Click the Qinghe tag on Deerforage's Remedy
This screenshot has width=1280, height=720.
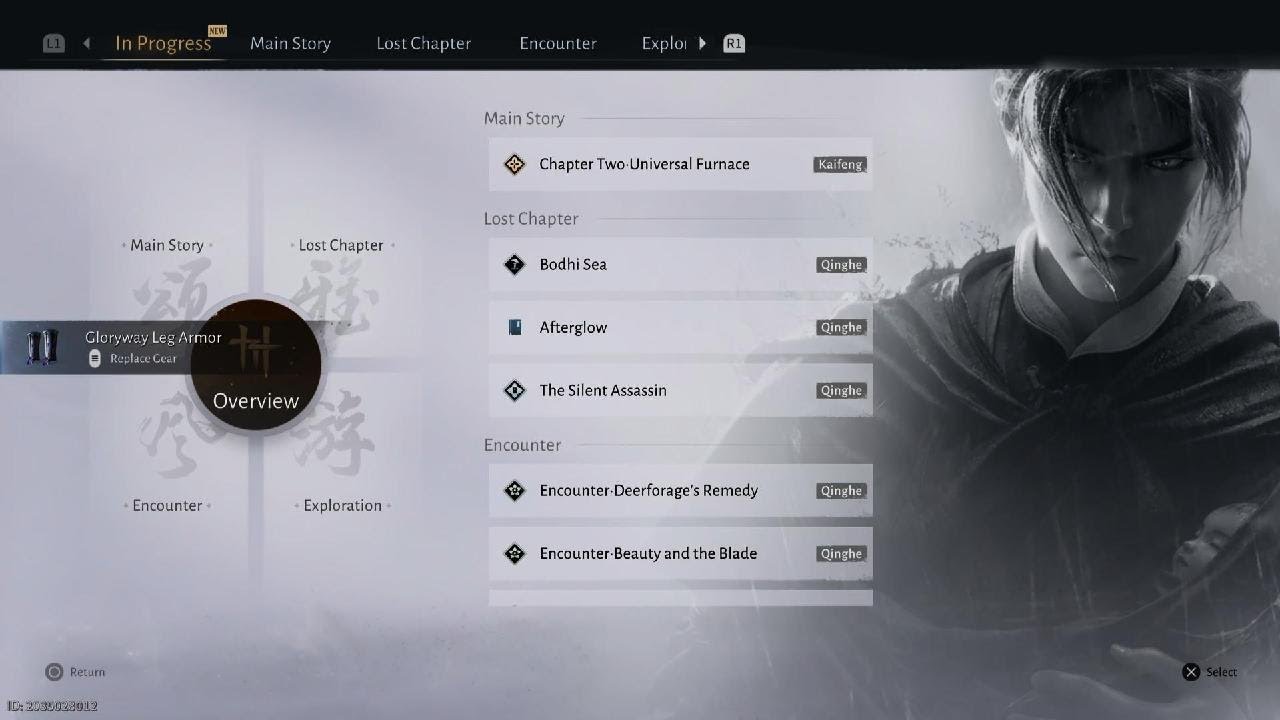pyautogui.click(x=841, y=491)
